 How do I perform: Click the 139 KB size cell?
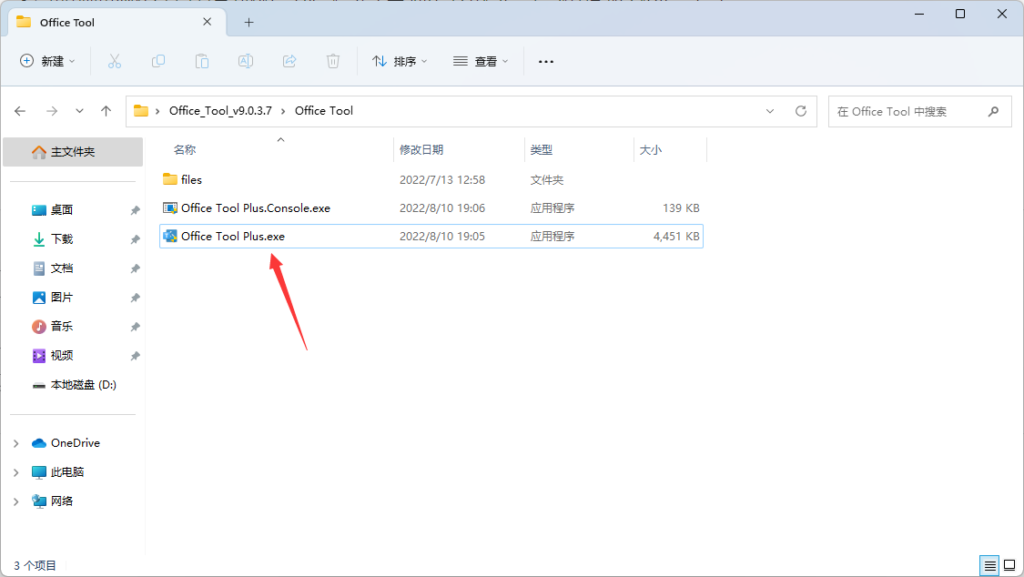click(681, 208)
